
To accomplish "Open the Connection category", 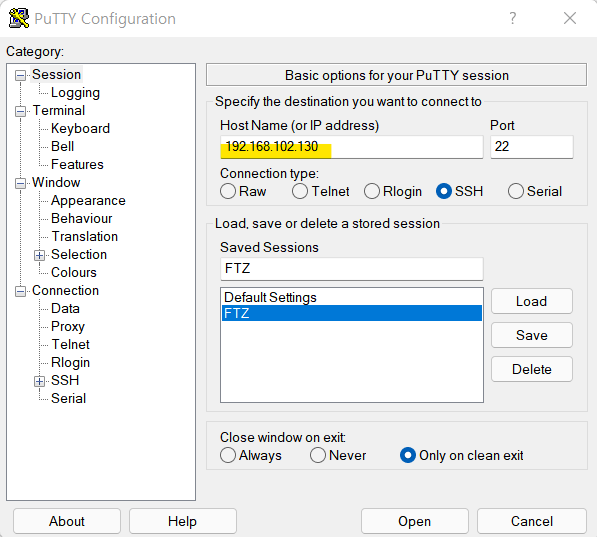I will 65,291.
